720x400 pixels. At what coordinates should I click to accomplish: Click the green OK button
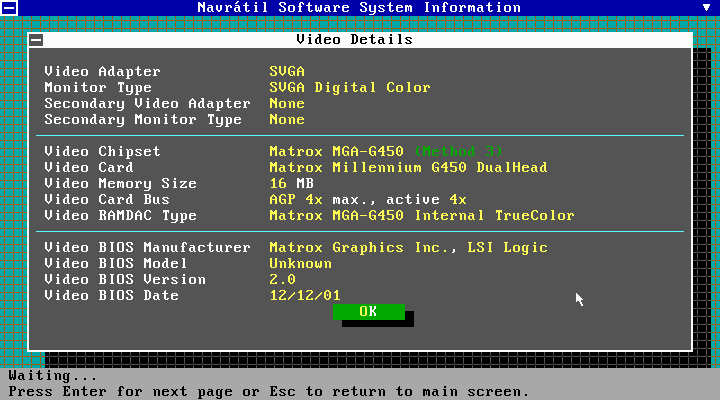coord(369,312)
